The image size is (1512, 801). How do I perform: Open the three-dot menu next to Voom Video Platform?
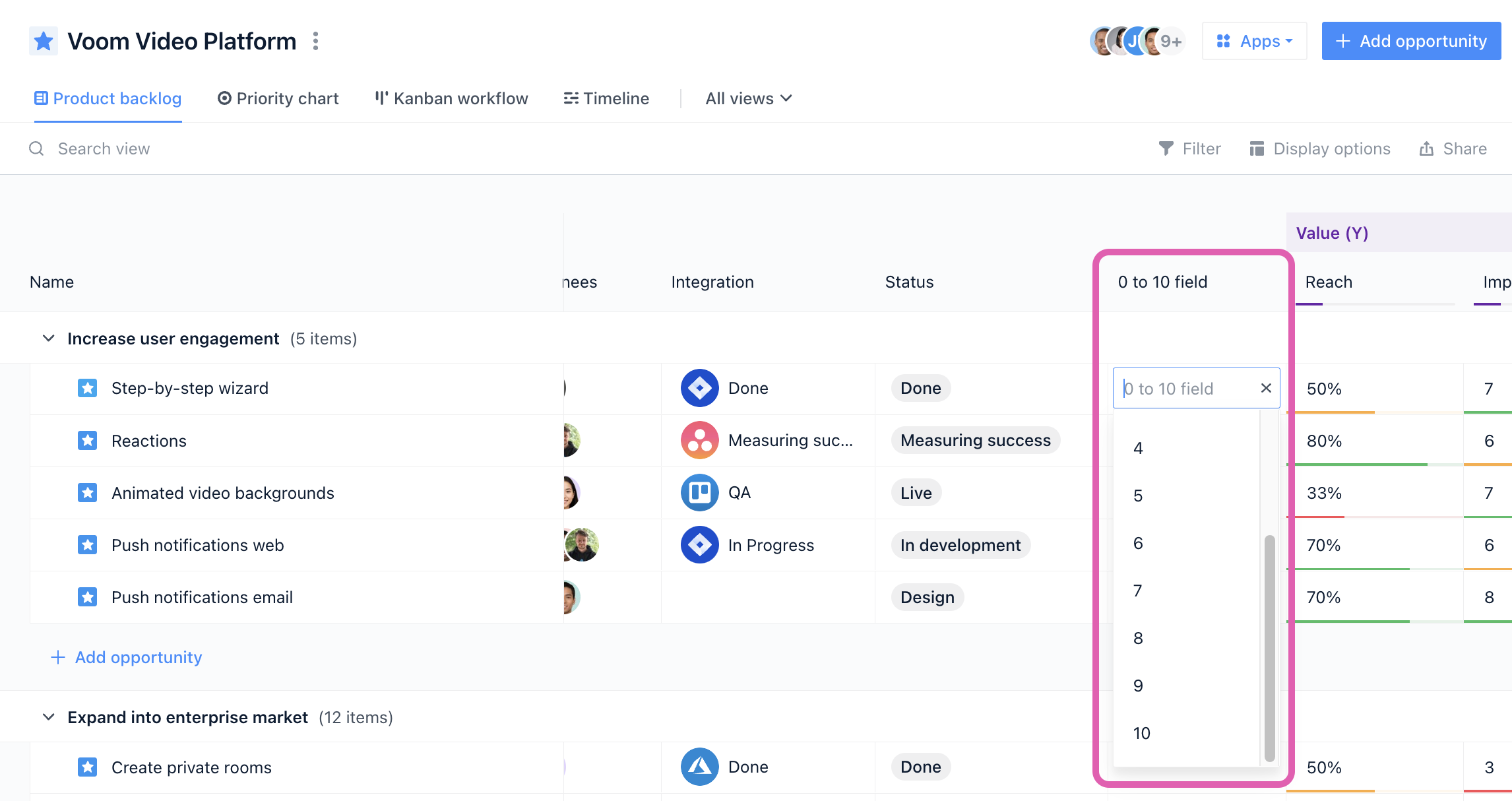point(316,41)
